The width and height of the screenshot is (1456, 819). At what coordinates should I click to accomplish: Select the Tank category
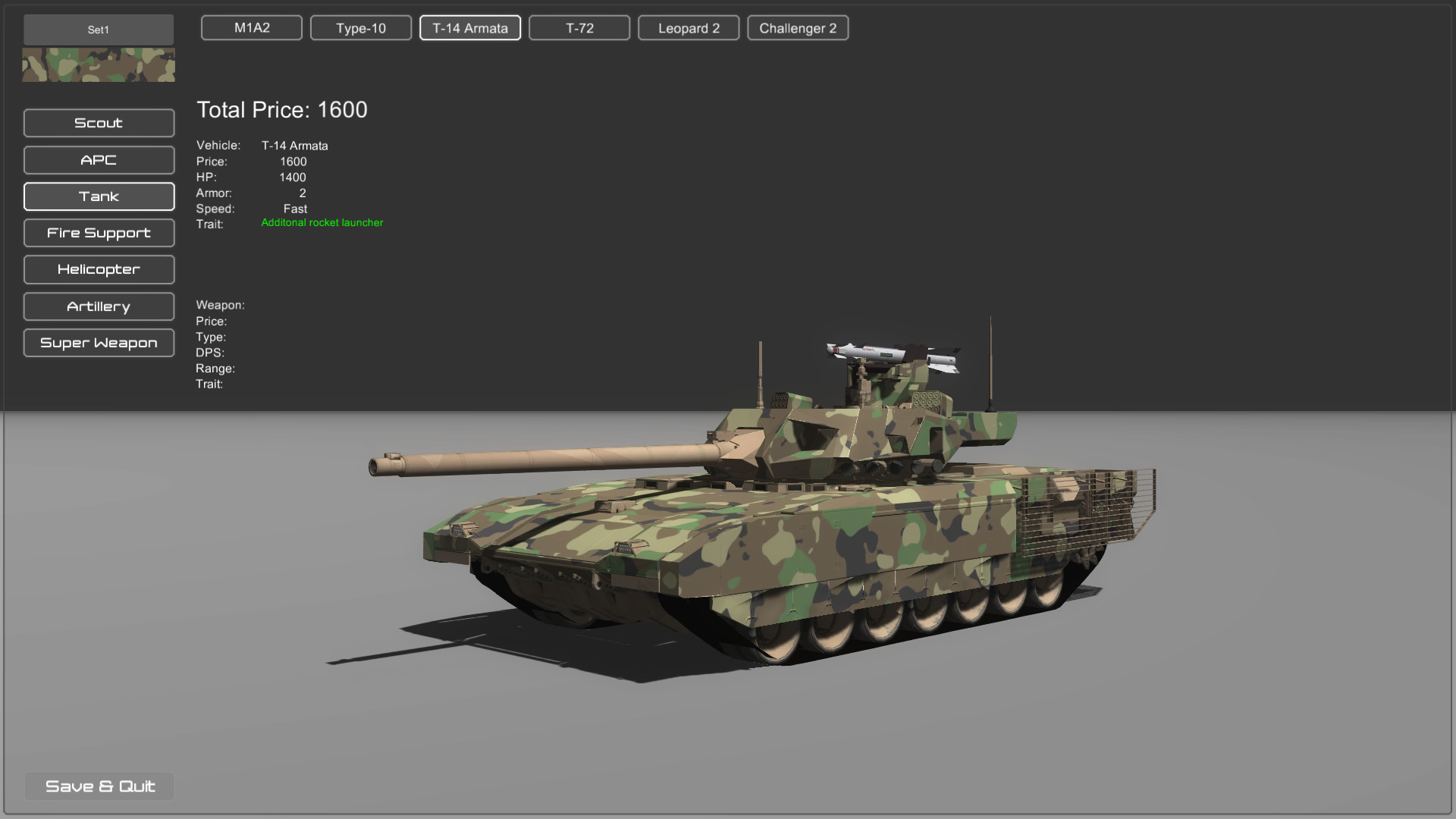[x=99, y=196]
